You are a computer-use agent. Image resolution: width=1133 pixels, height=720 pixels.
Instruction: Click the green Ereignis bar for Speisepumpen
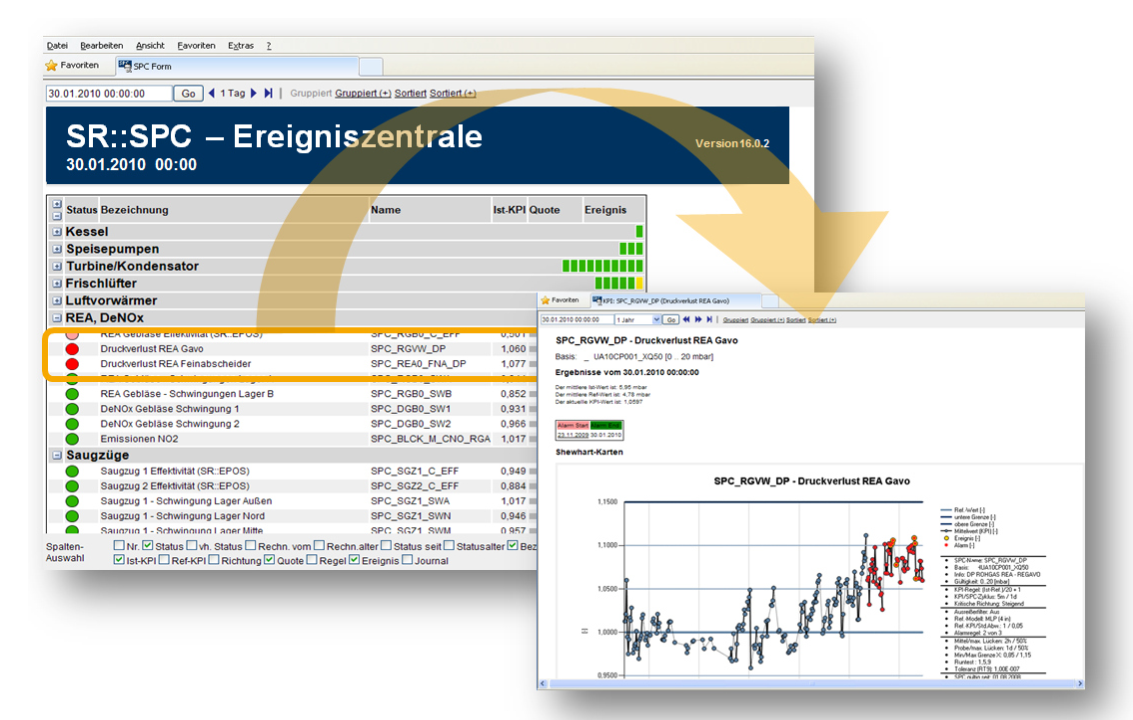[x=631, y=249]
